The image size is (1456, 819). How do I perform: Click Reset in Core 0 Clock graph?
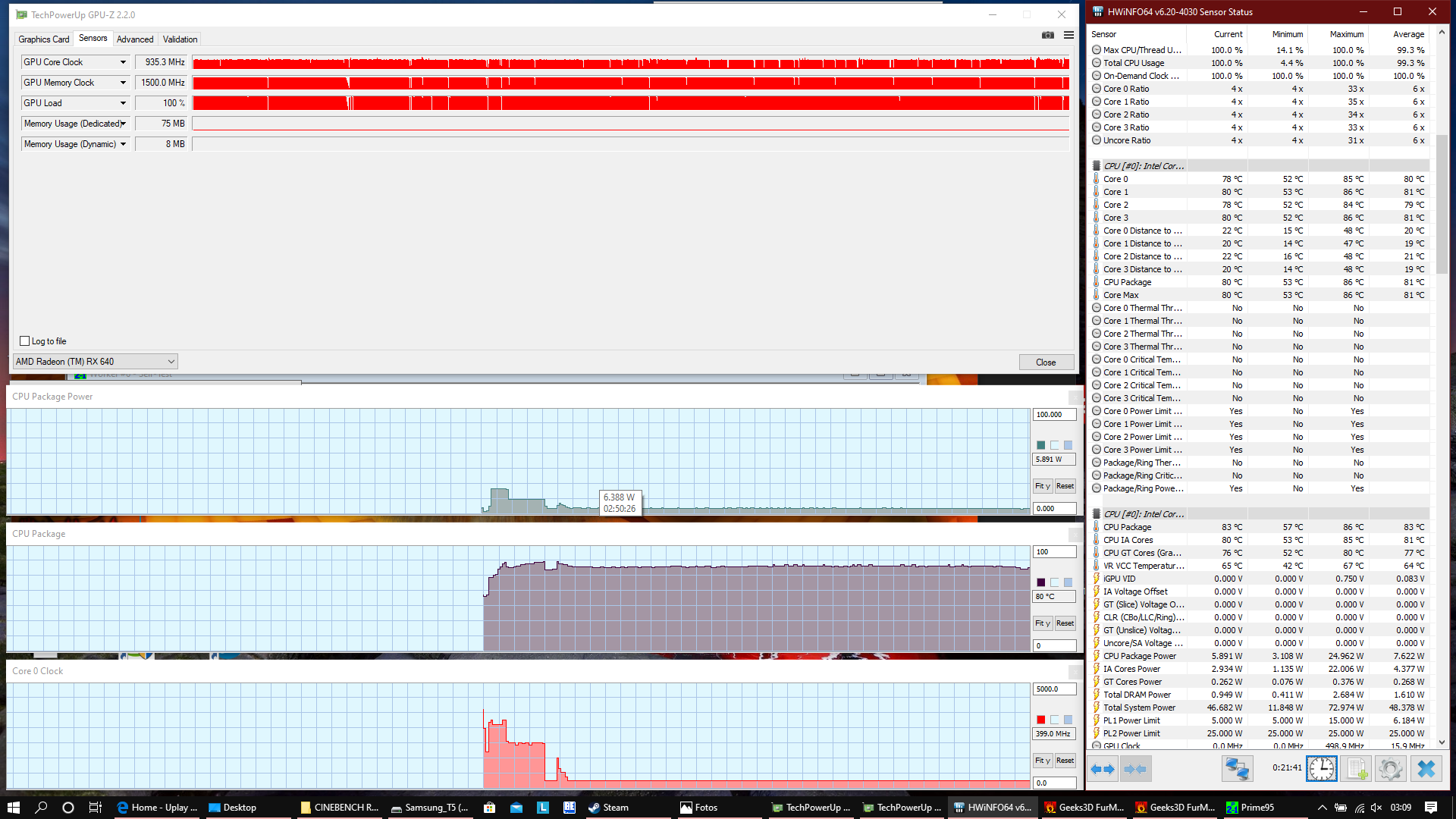(1065, 761)
